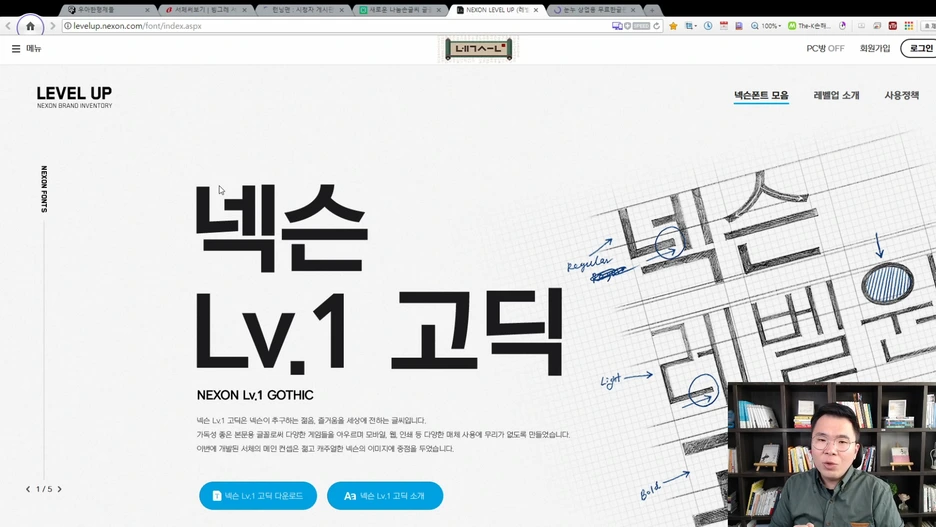
Task: Click the site info icon before URL
Action: [67, 26]
